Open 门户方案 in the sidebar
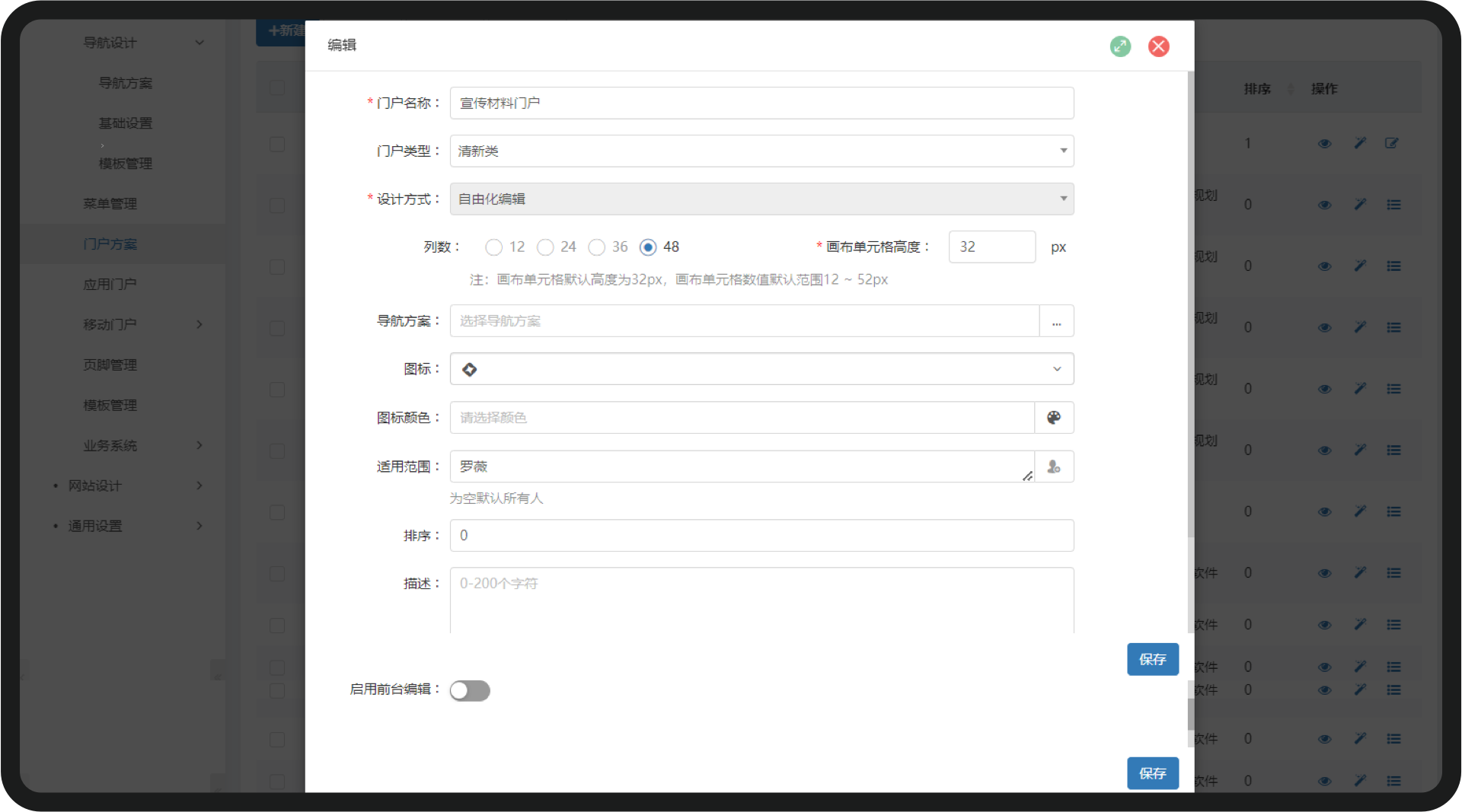The width and height of the screenshot is (1462, 812). coord(110,244)
